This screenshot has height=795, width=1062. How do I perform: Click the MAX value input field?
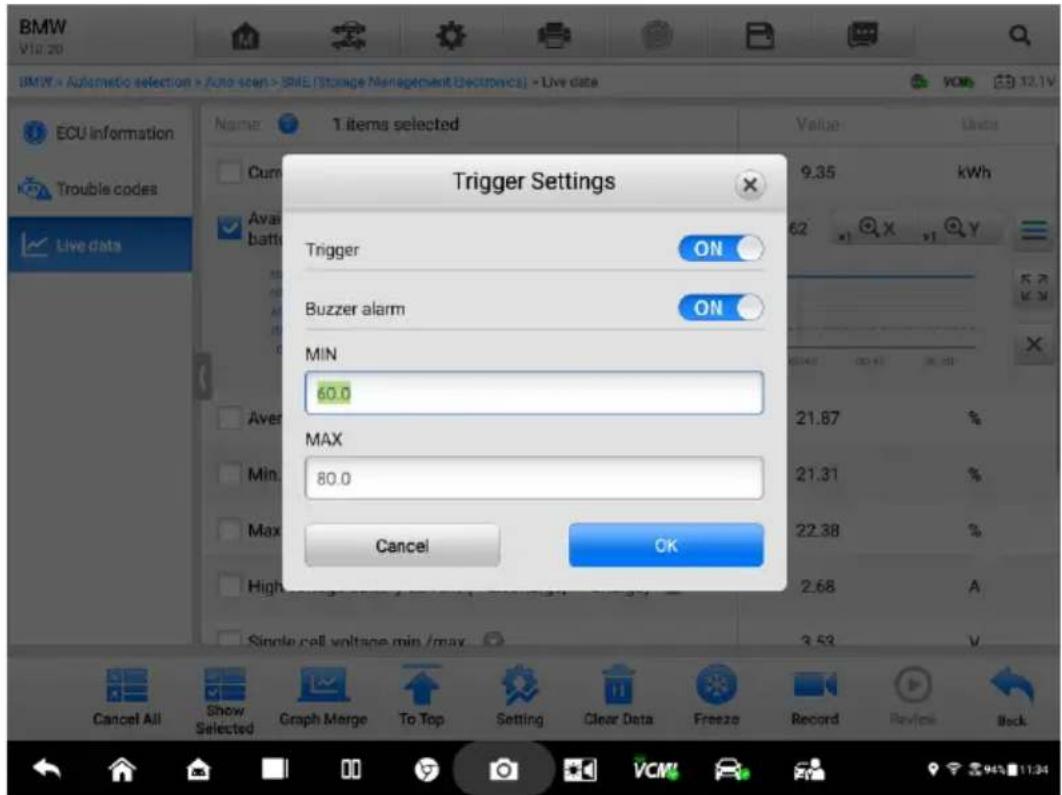pos(534,478)
